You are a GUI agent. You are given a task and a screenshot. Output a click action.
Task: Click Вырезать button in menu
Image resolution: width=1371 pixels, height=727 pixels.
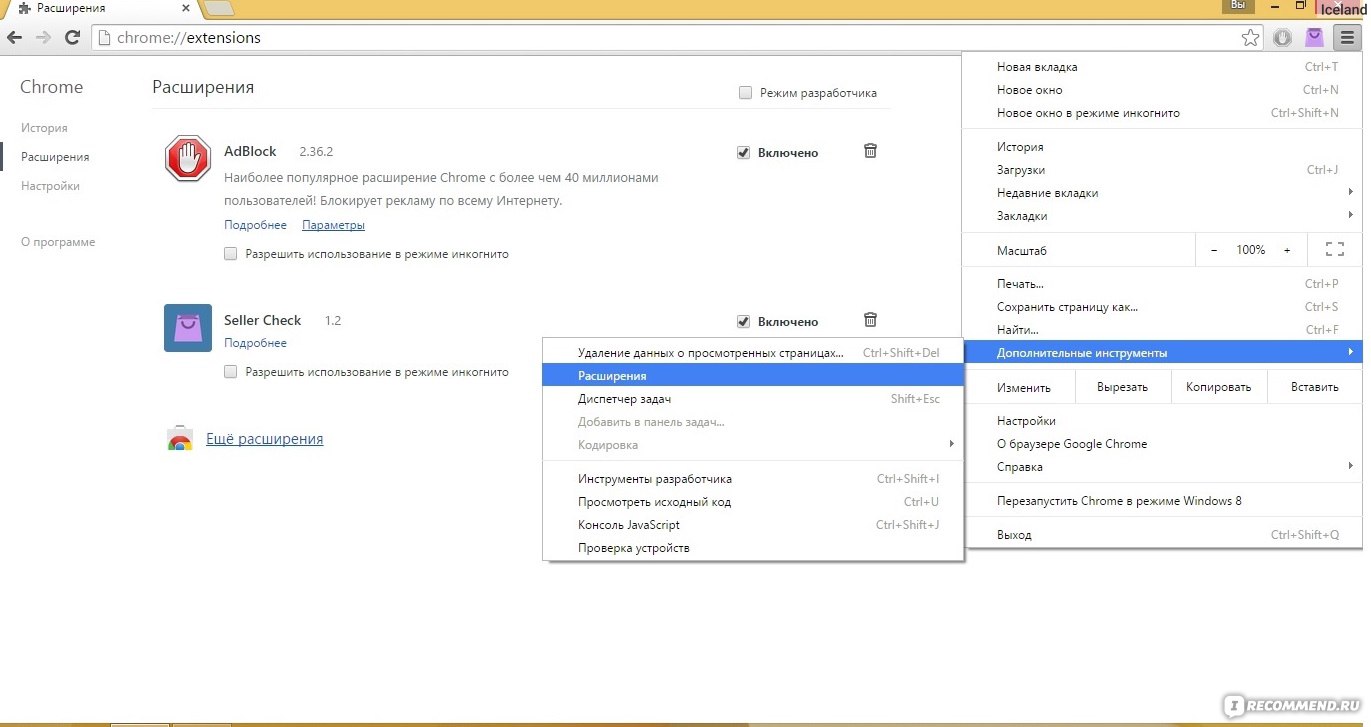pos(1122,387)
